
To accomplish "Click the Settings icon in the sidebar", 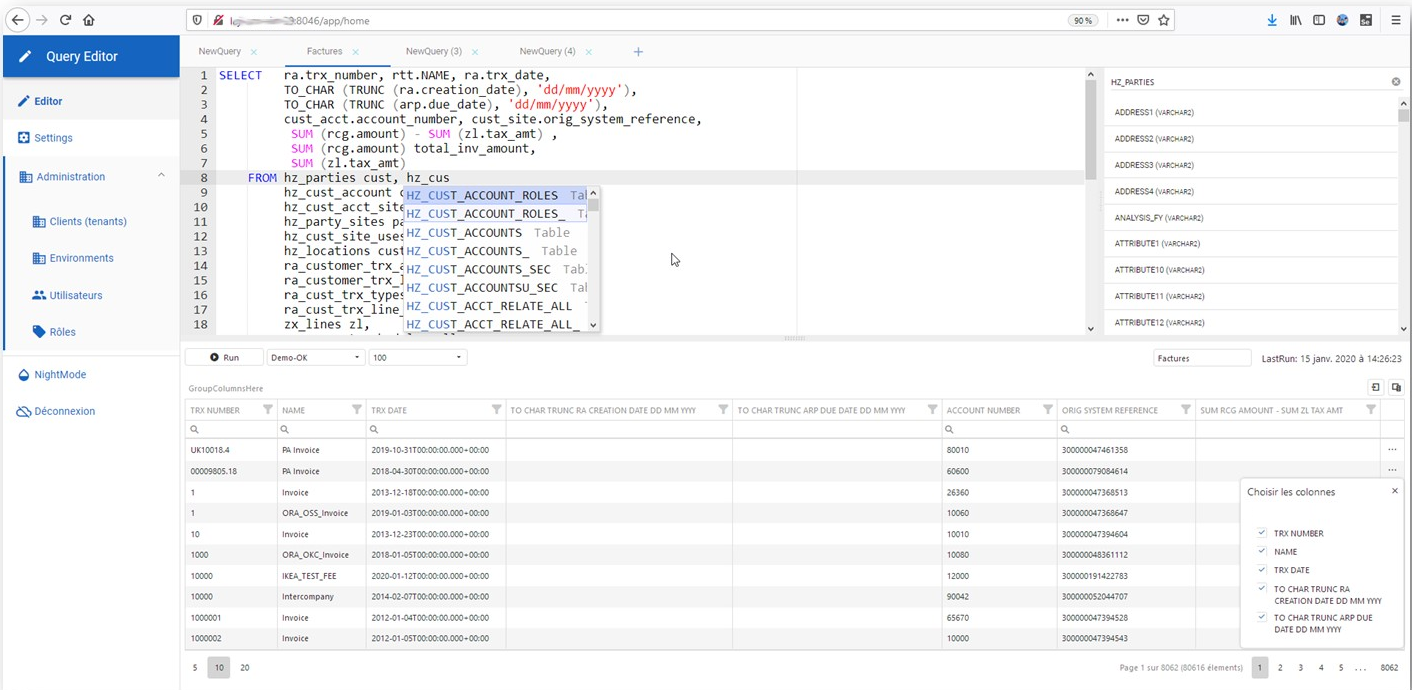I will 26,138.
